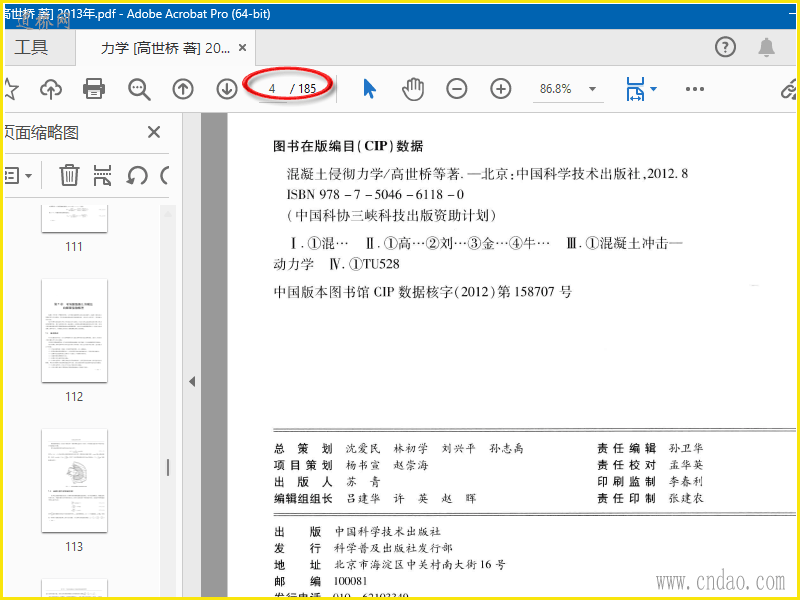Click the share link icon
800x600 pixels.
pos(790,89)
